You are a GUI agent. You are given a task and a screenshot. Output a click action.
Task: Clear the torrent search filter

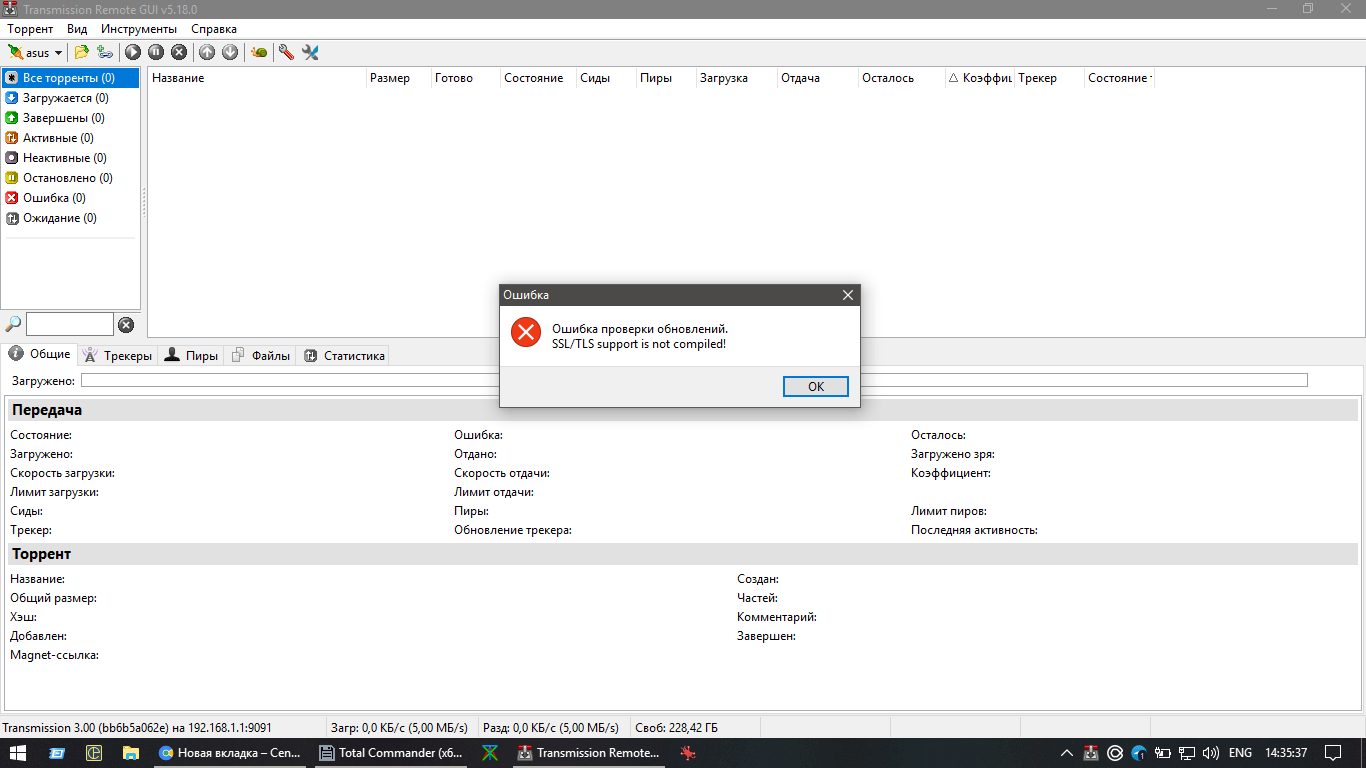126,323
